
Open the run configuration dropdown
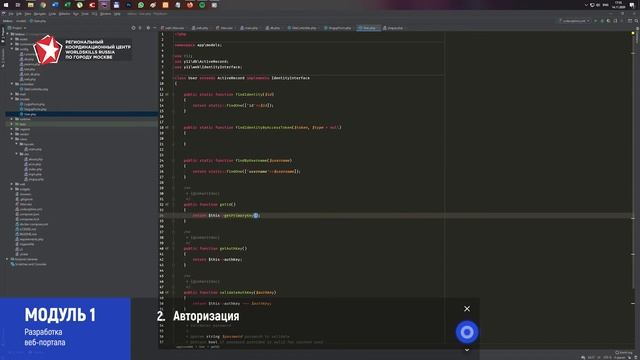pos(574,21)
